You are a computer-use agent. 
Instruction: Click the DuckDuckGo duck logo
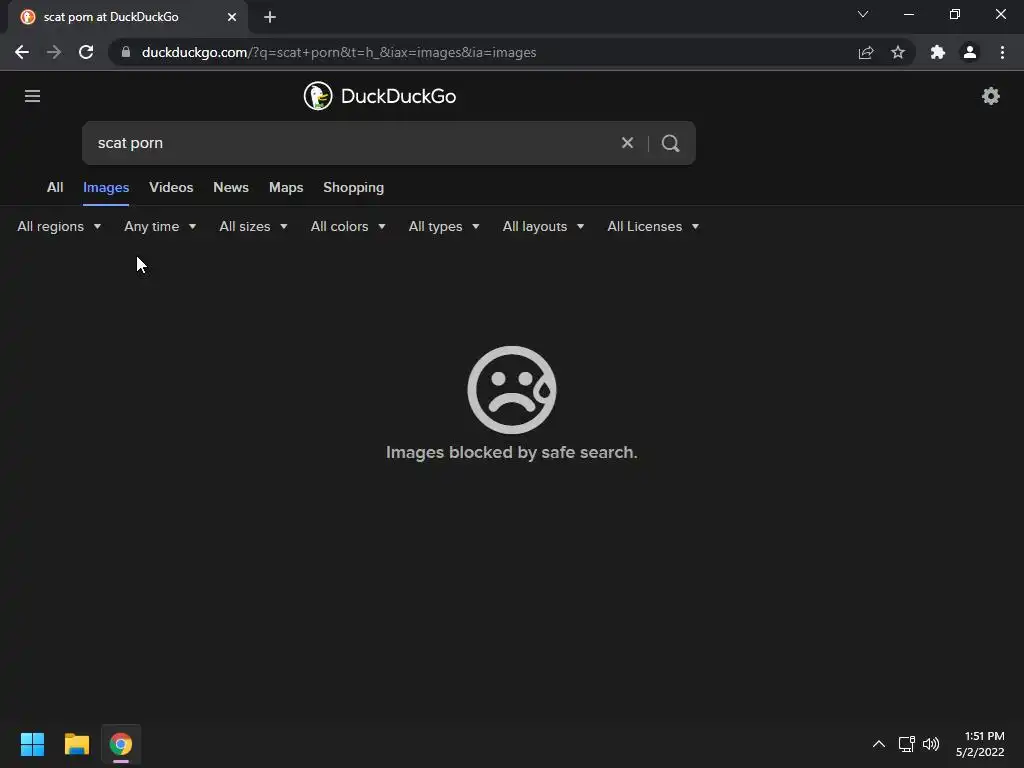click(318, 96)
